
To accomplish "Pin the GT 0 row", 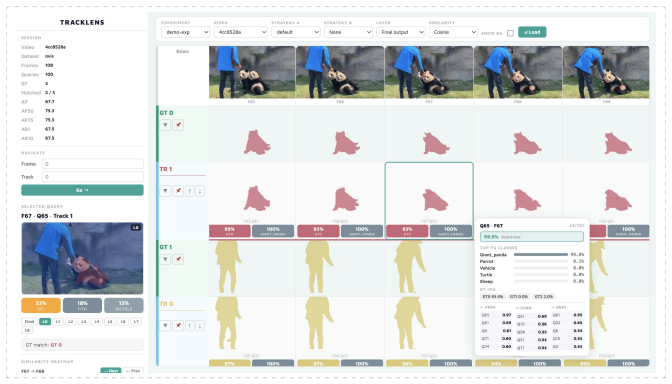I will point(178,125).
